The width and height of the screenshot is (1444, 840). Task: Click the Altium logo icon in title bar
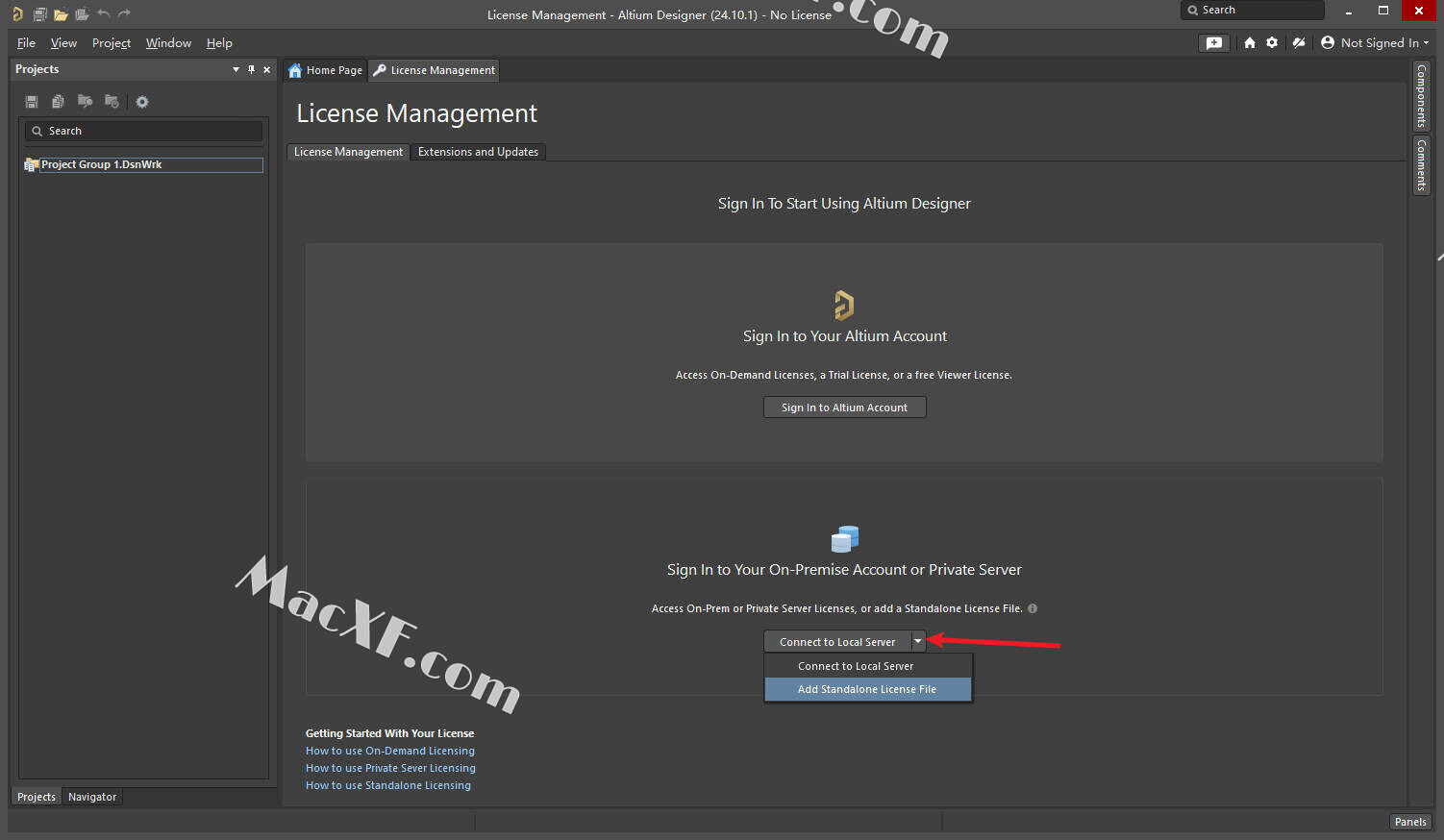(x=16, y=13)
